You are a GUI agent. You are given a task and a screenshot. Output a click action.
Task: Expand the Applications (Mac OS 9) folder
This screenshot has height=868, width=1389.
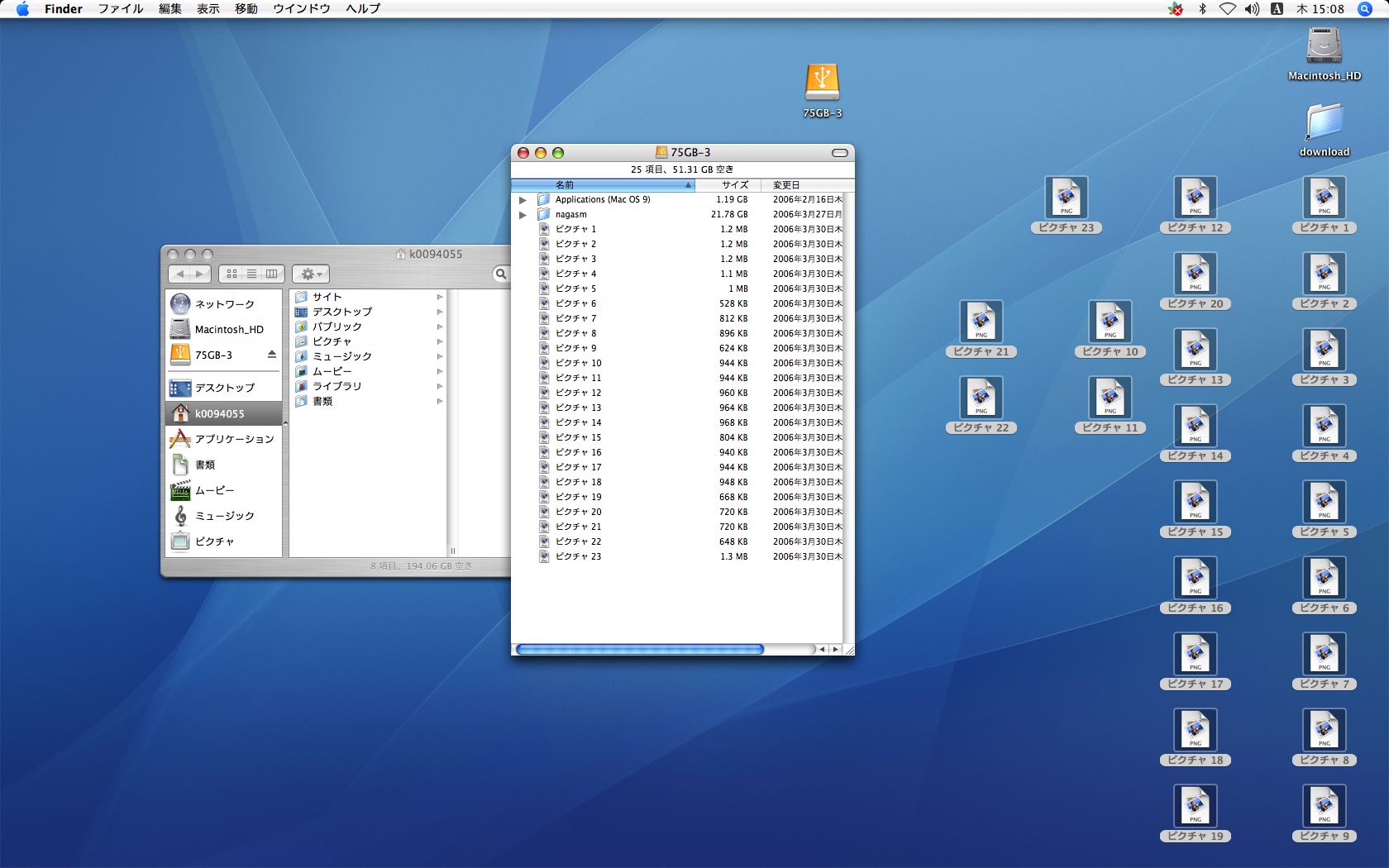[523, 200]
